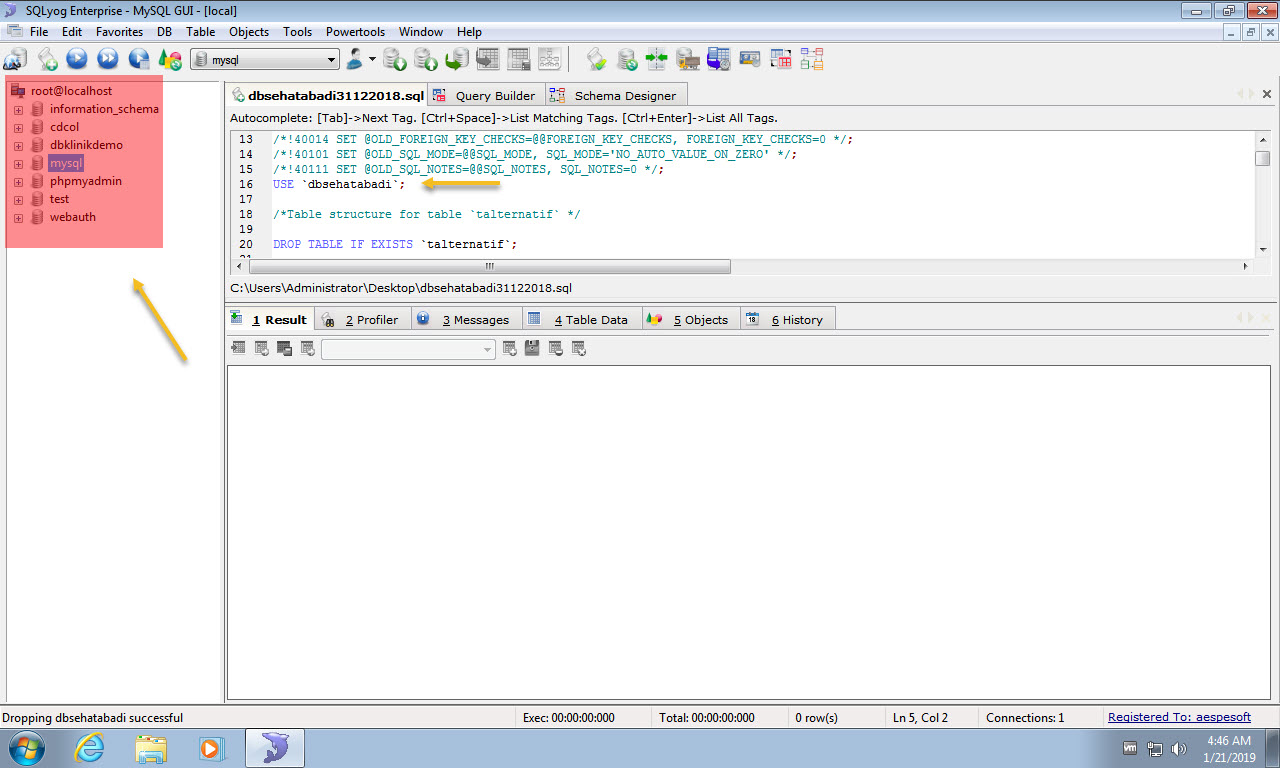Switch to the 2 Profiler tab
This screenshot has width=1280, height=768.
coord(361,319)
